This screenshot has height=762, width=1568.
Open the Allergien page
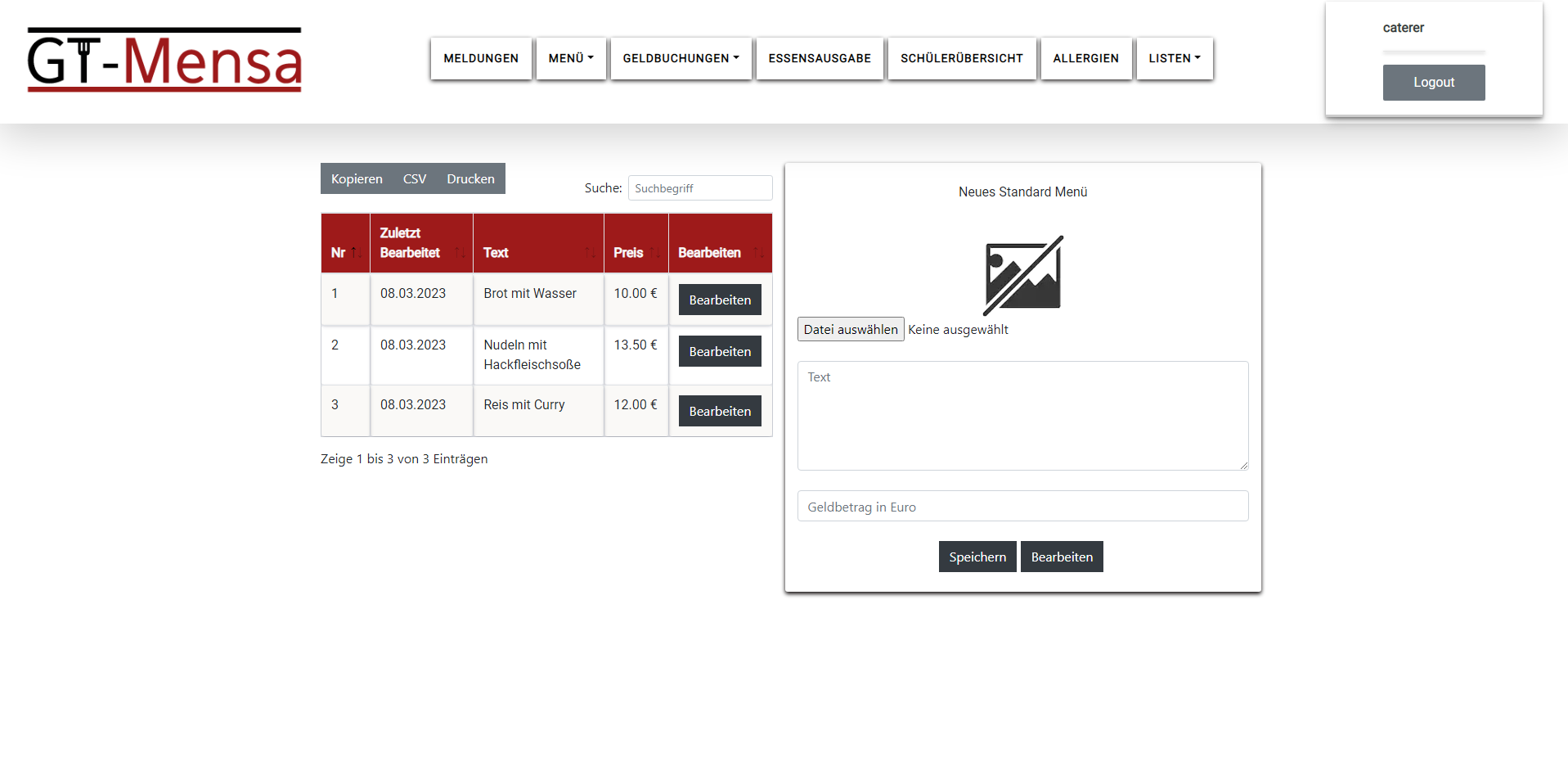click(x=1085, y=58)
